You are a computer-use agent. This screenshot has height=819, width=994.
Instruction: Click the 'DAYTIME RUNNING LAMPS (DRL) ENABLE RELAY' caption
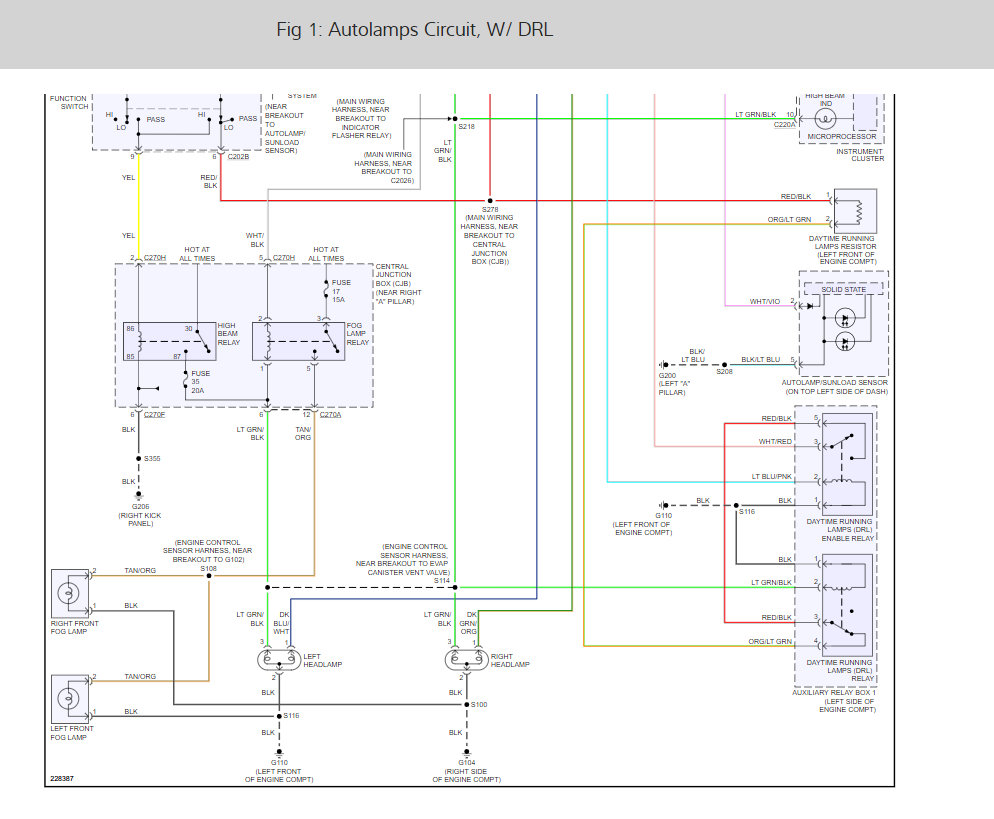tap(840, 530)
